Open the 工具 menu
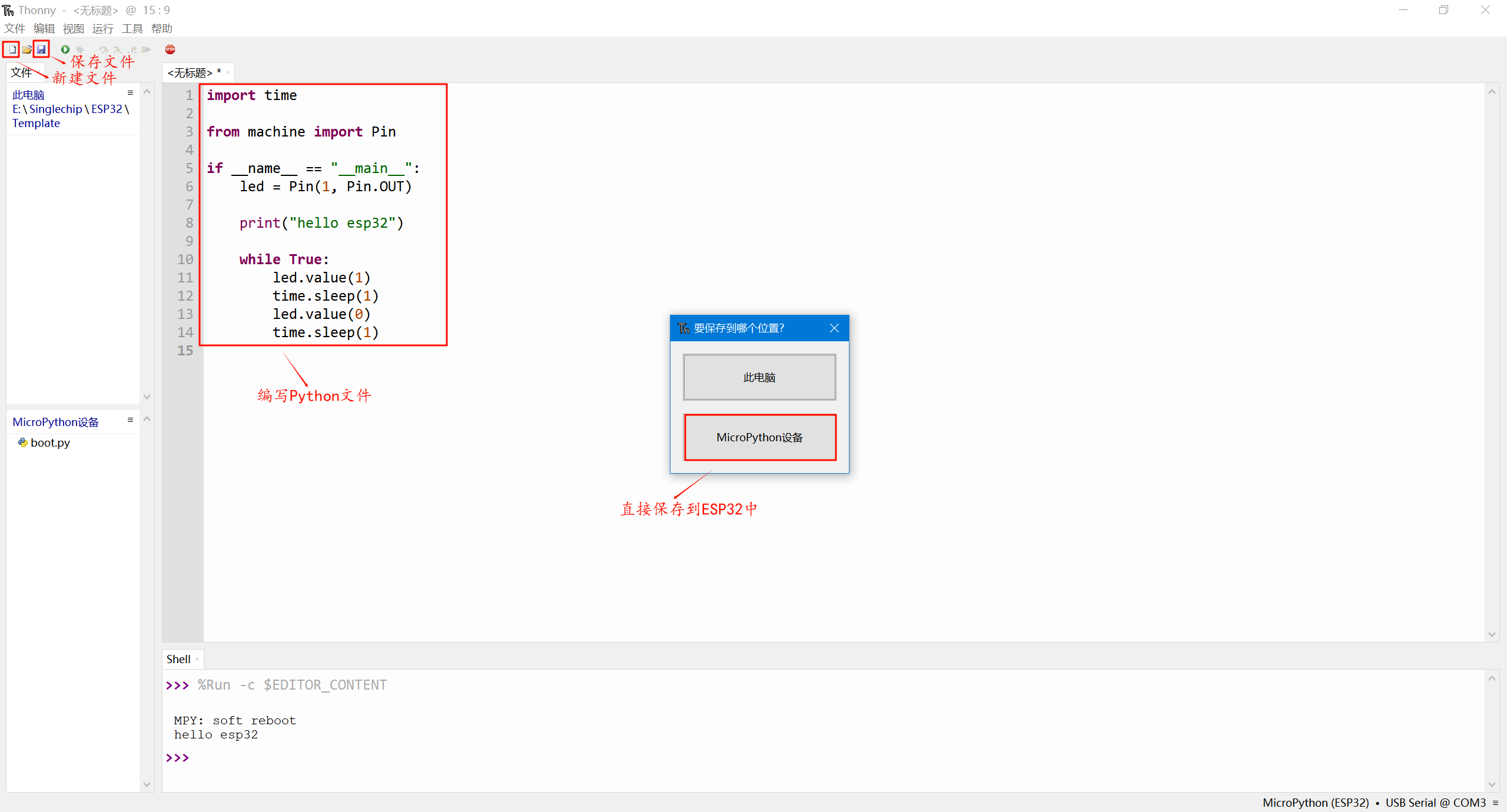Screen dimensions: 1507x812 (x=132, y=28)
